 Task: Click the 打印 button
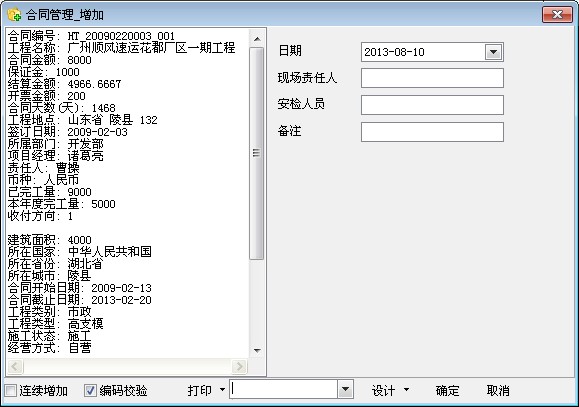pyautogui.click(x=199, y=390)
